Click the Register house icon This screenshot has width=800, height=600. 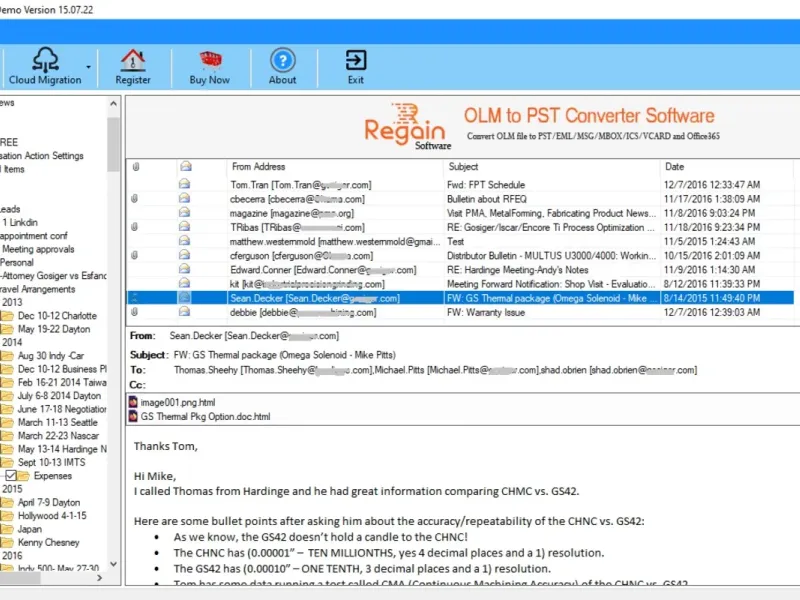pos(133,60)
